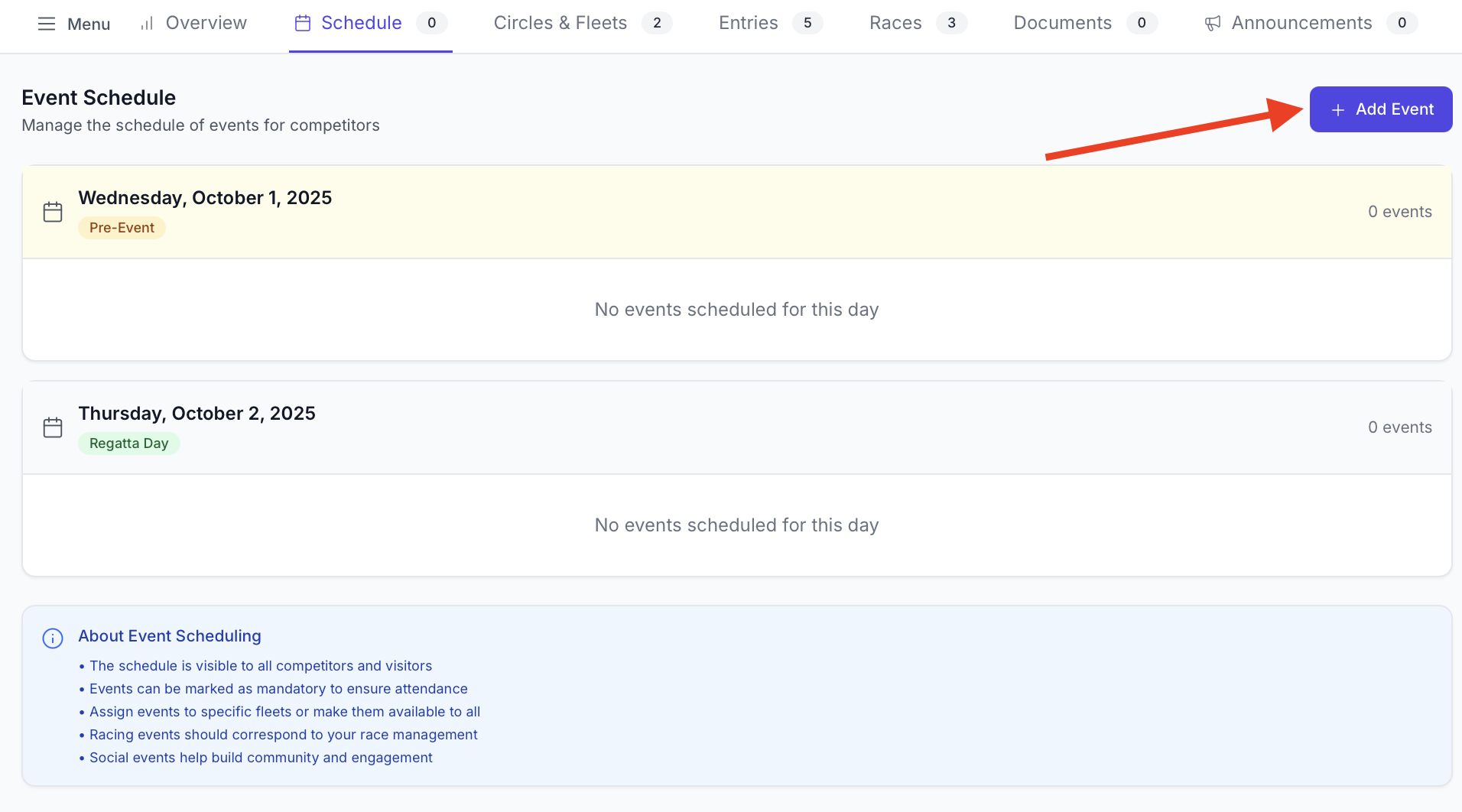The height and width of the screenshot is (812, 1462).
Task: Click the Add Event button
Action: (1380, 109)
